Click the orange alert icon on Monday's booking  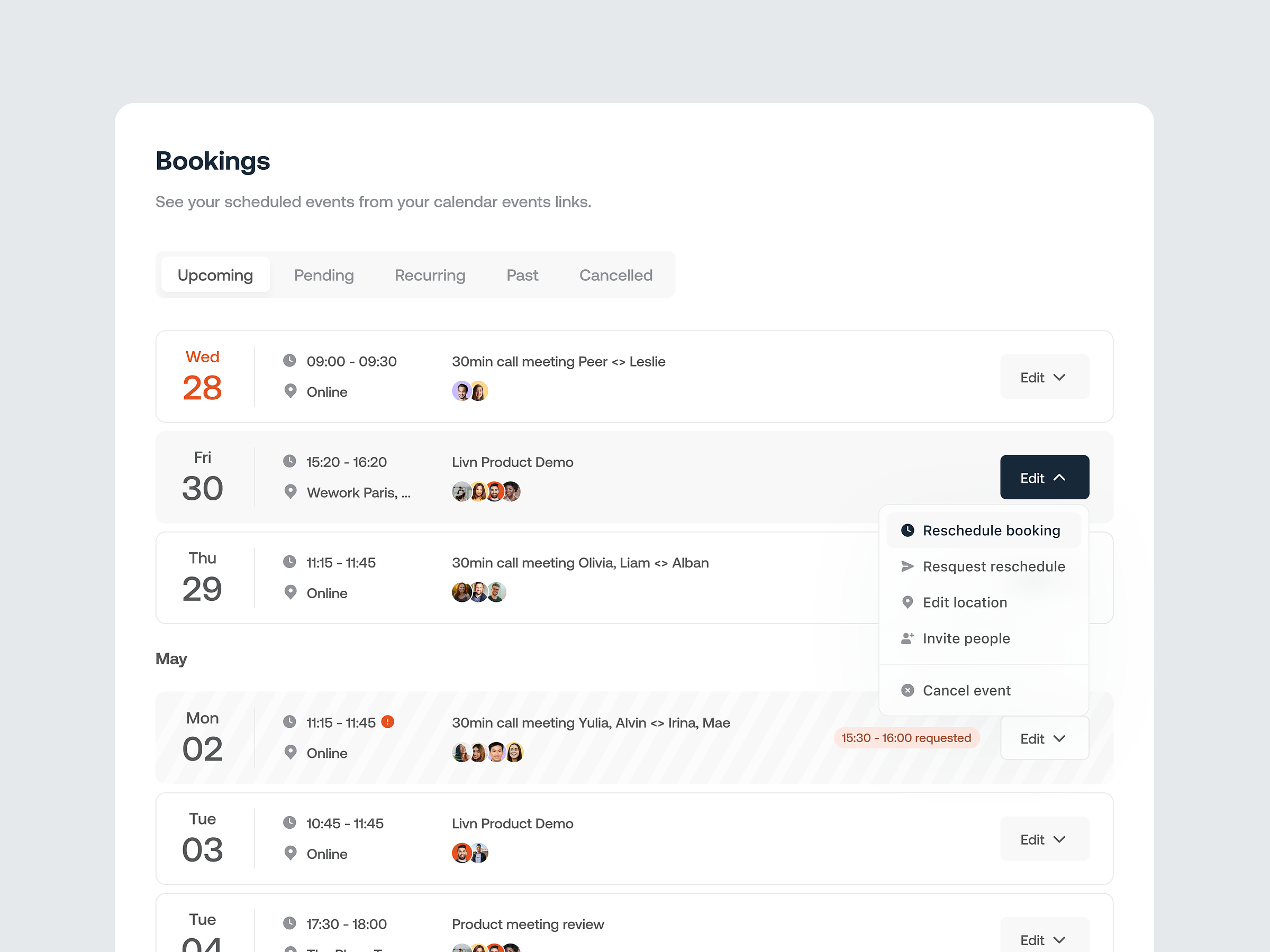point(388,722)
